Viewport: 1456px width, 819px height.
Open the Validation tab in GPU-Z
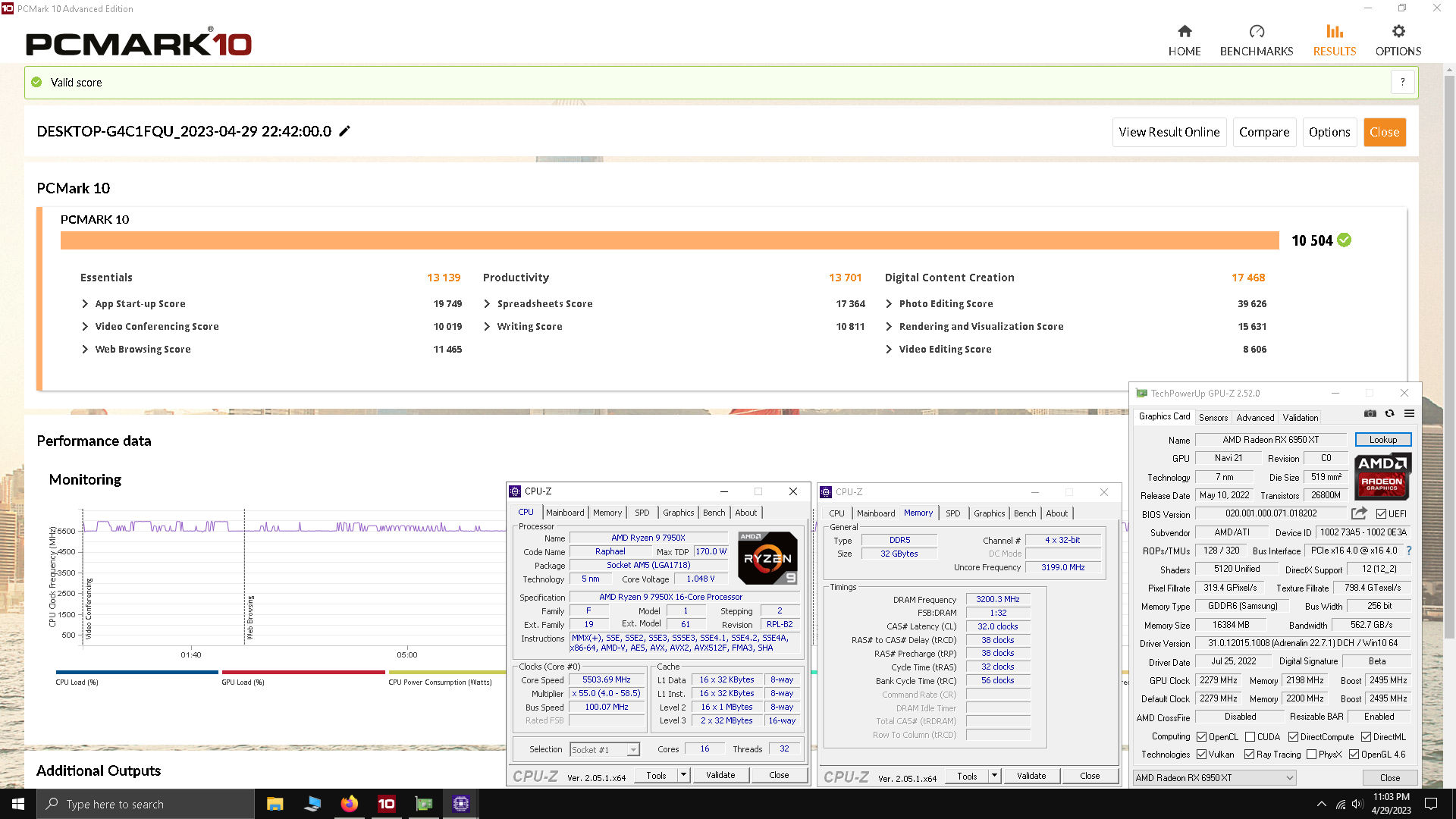[x=1300, y=418]
